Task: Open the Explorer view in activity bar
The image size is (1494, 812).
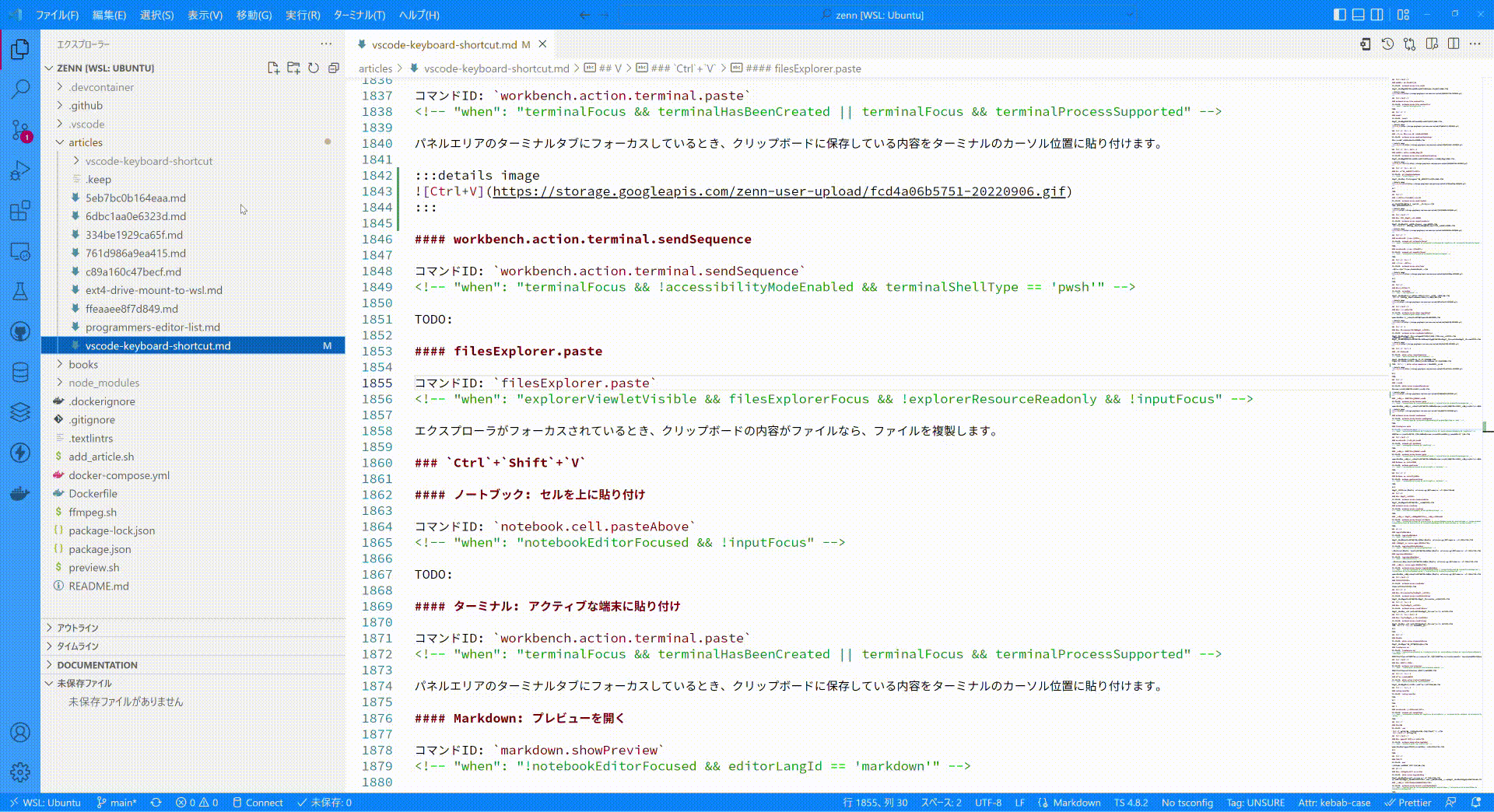Action: (20, 49)
